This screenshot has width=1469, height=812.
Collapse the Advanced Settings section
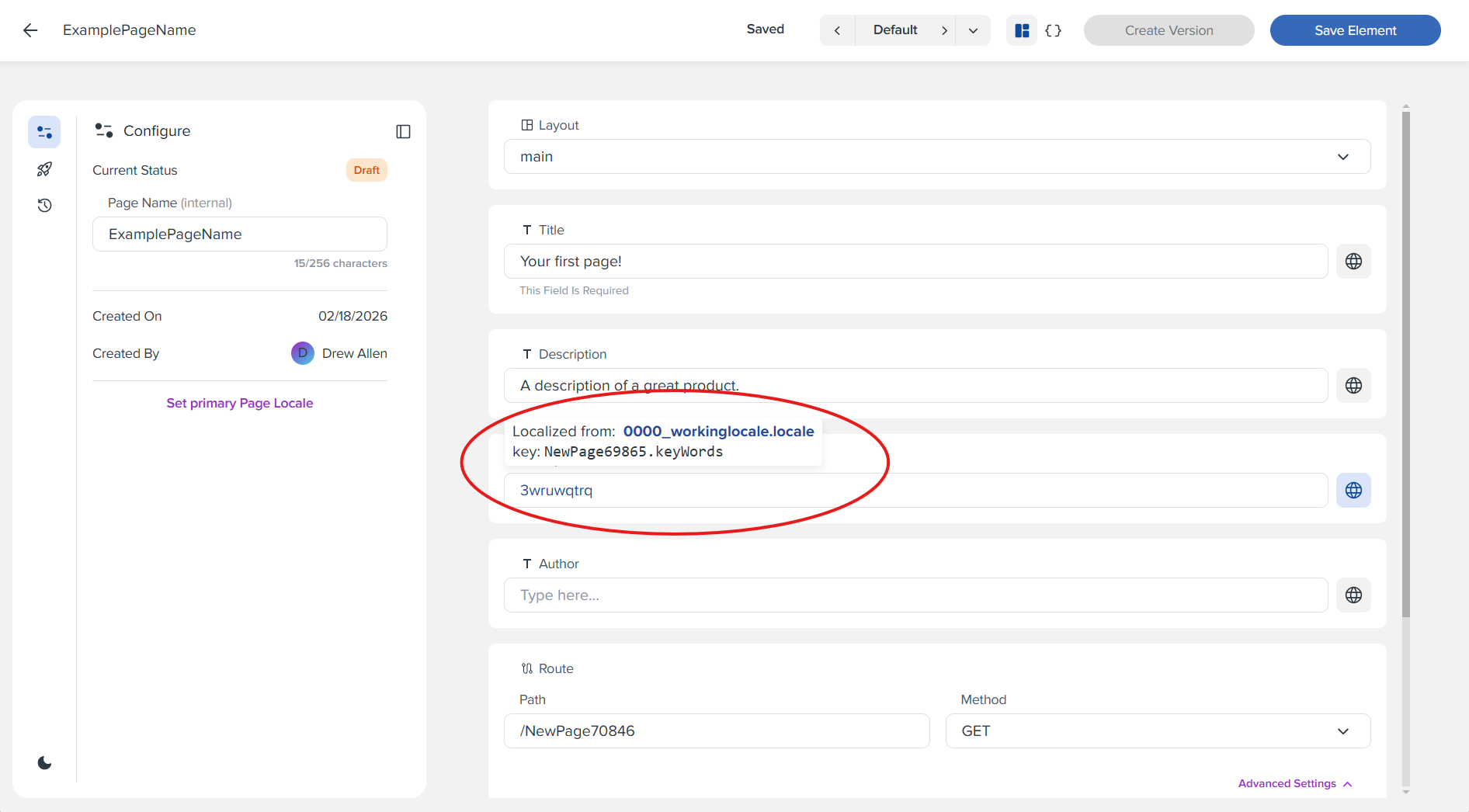[1294, 783]
